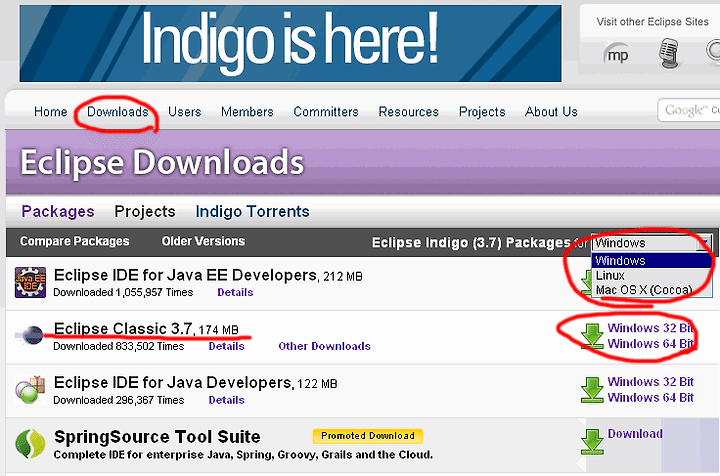
Task: Open the Projects item in top navigation
Action: coord(482,112)
